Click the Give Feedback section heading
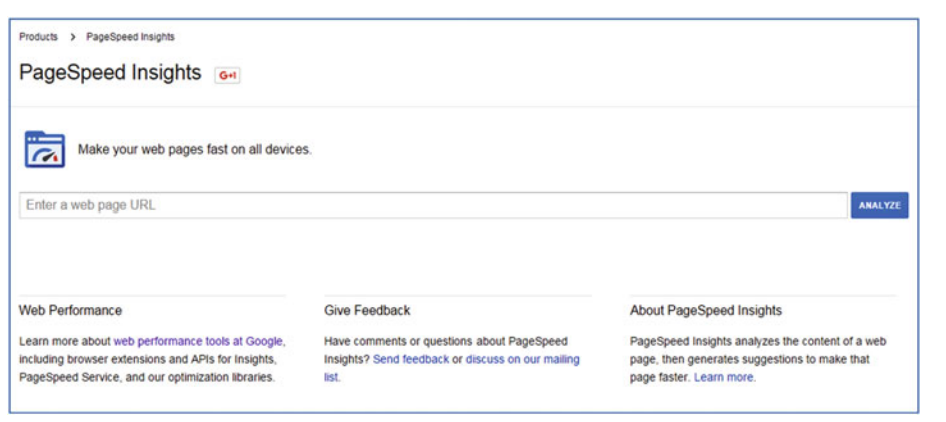The width and height of the screenshot is (946, 422). [x=367, y=310]
